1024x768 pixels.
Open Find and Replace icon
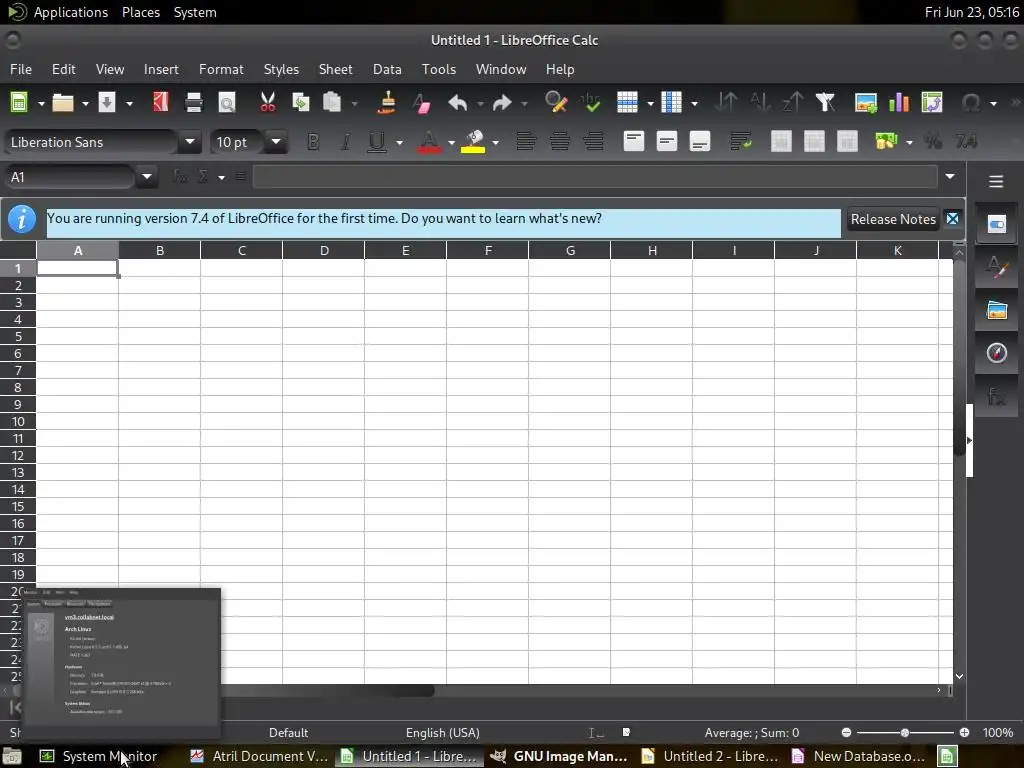[556, 103]
